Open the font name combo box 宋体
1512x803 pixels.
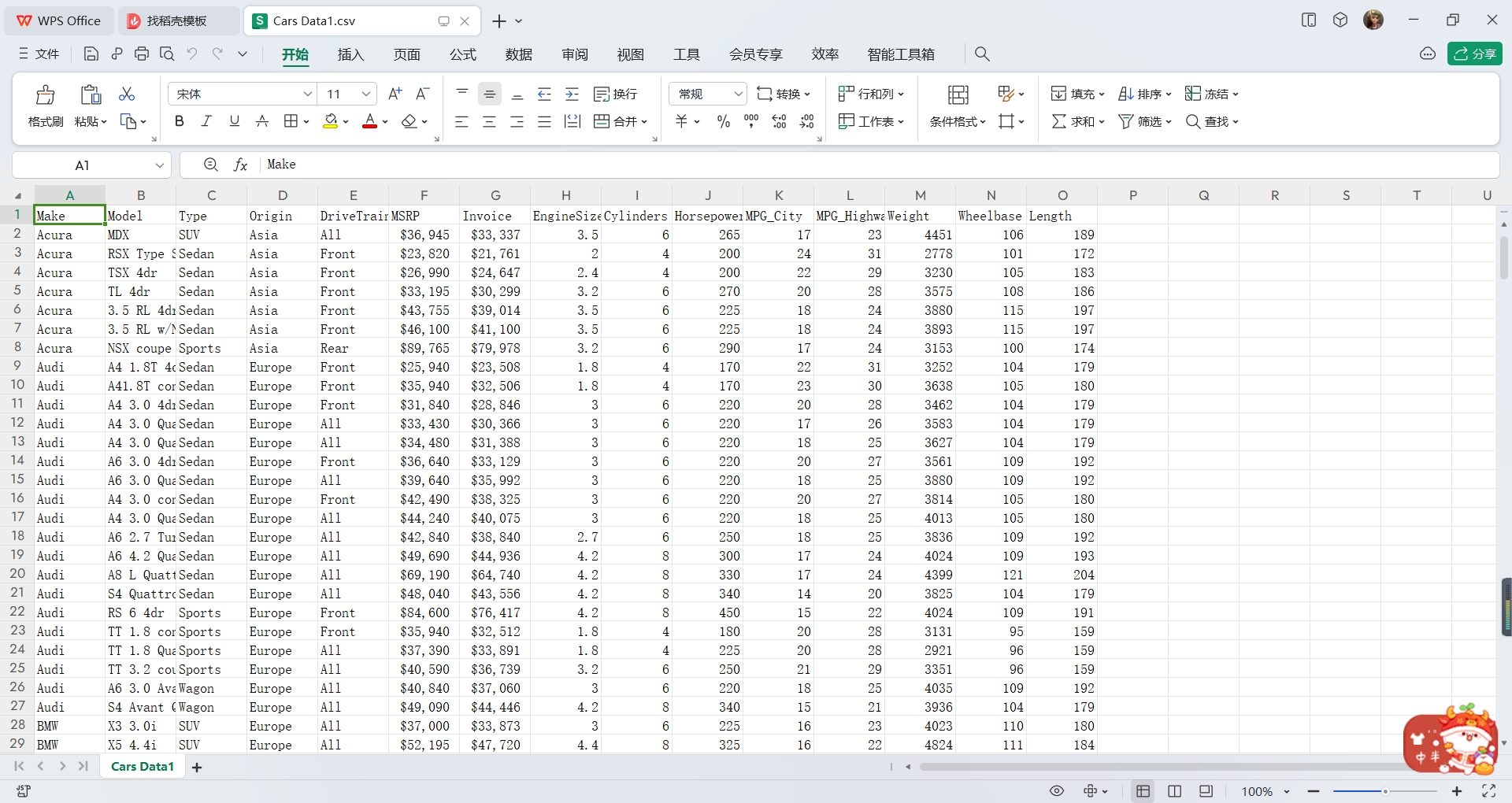(242, 94)
